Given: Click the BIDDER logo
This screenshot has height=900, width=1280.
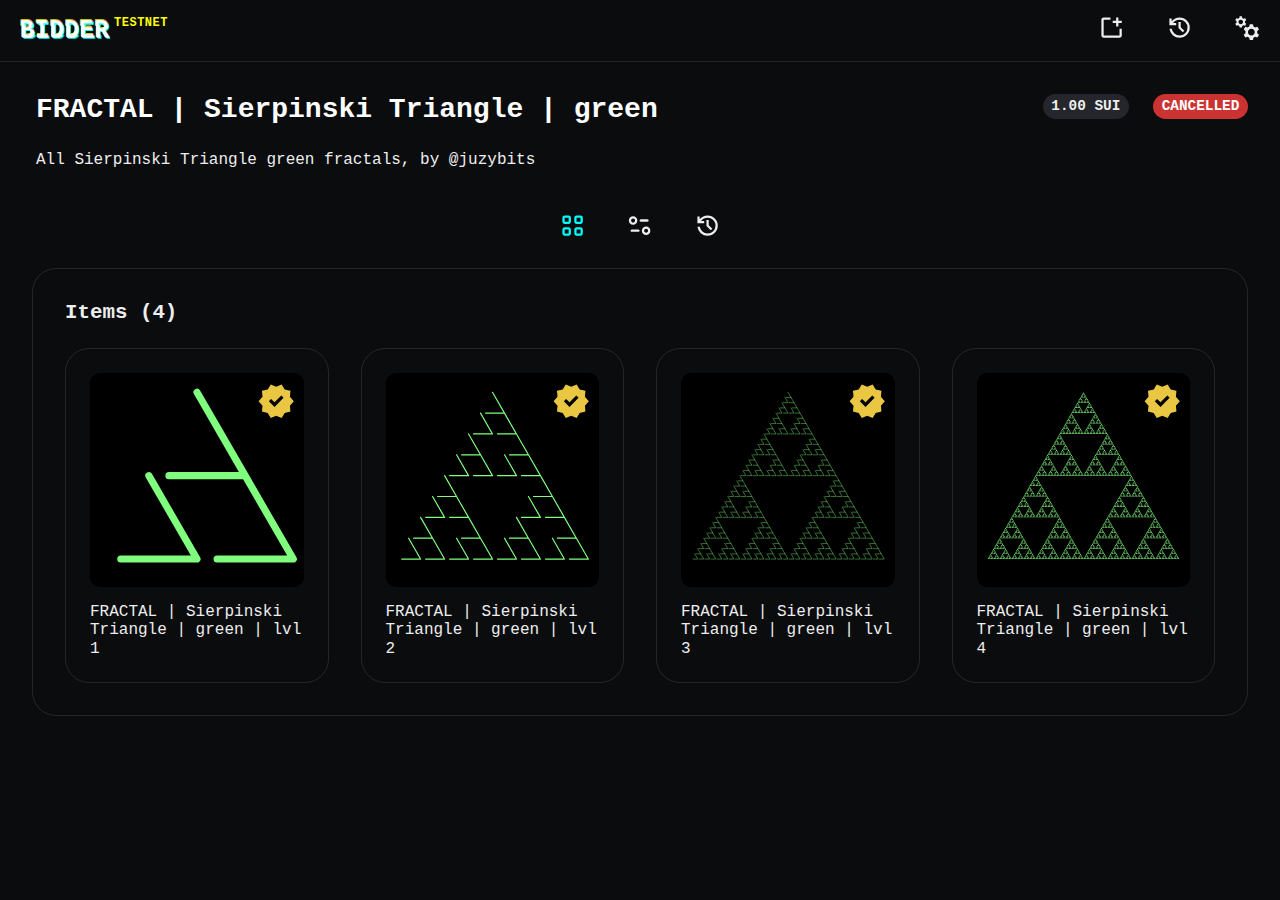Looking at the screenshot, I should click(65, 30).
